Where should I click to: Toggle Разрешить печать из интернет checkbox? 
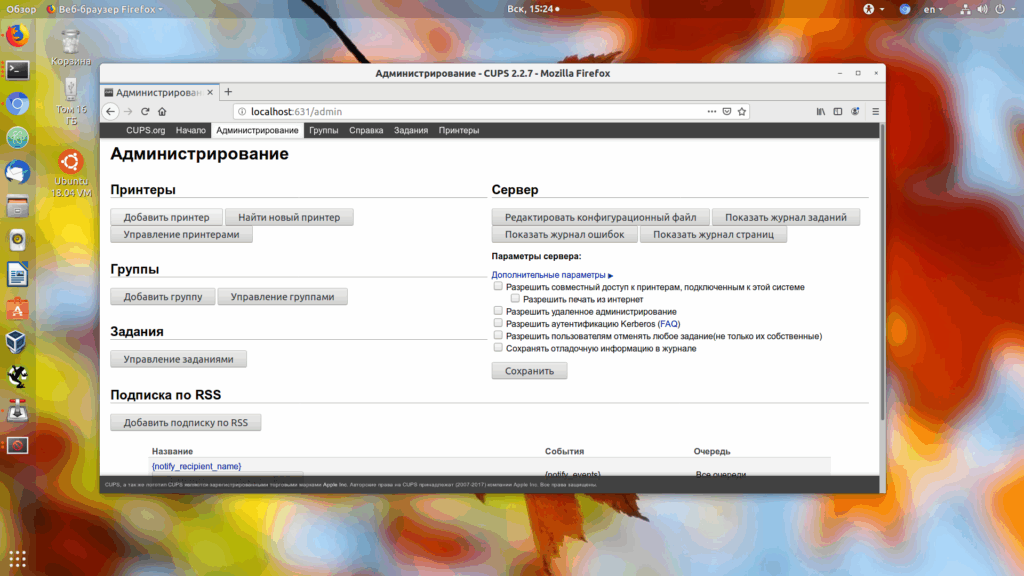pos(515,298)
